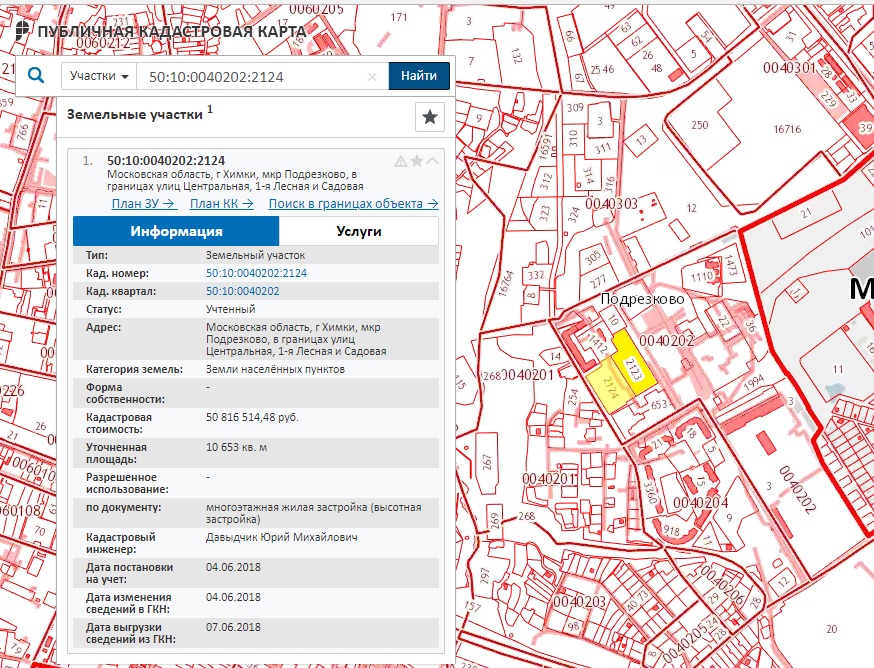The image size is (874, 668).
Task: Open the План ЗУ link
Action: (144, 204)
